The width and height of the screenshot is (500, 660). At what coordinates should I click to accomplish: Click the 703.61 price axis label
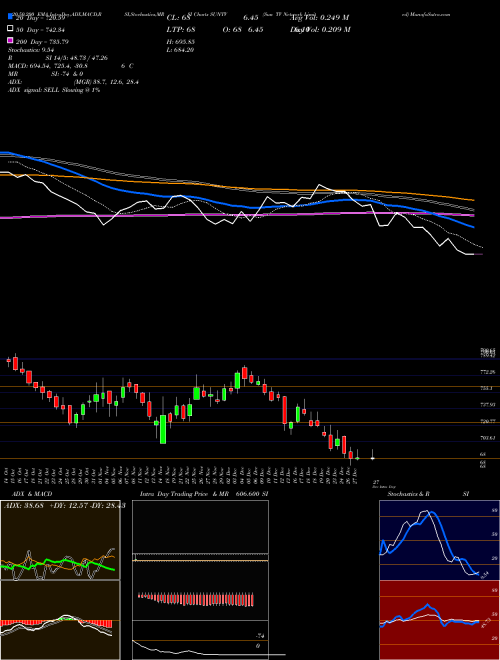(487, 438)
